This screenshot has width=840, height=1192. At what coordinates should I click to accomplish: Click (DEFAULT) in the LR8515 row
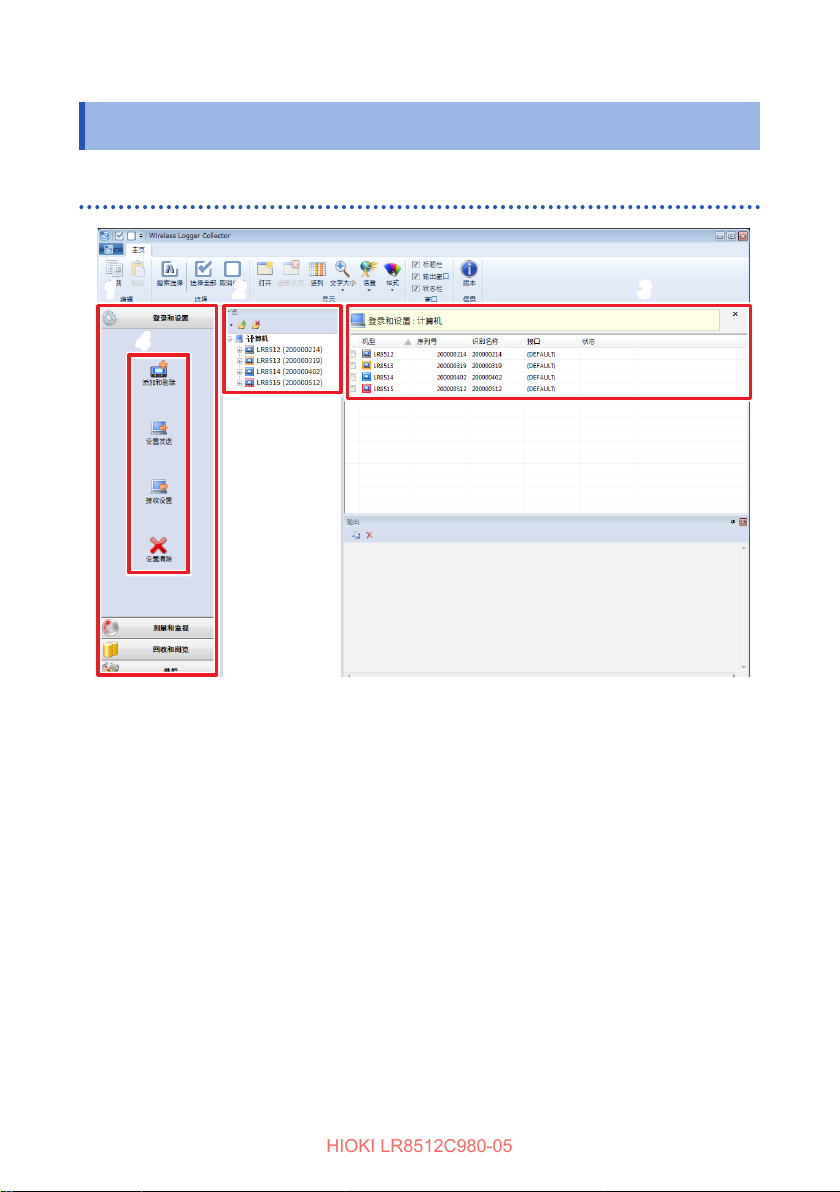coord(541,388)
